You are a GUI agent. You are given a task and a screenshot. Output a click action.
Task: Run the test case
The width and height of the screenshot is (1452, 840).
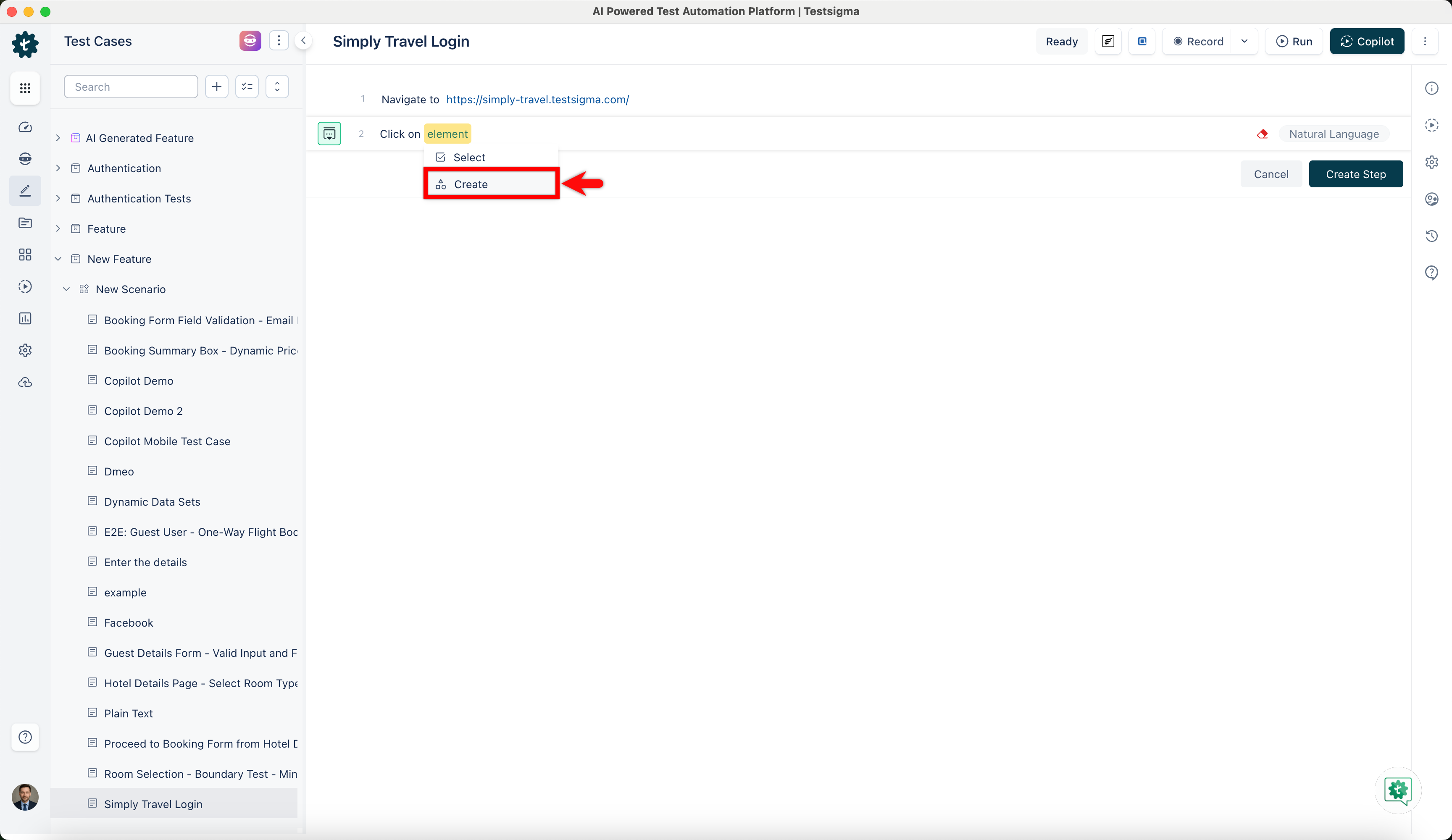[x=1294, y=41]
